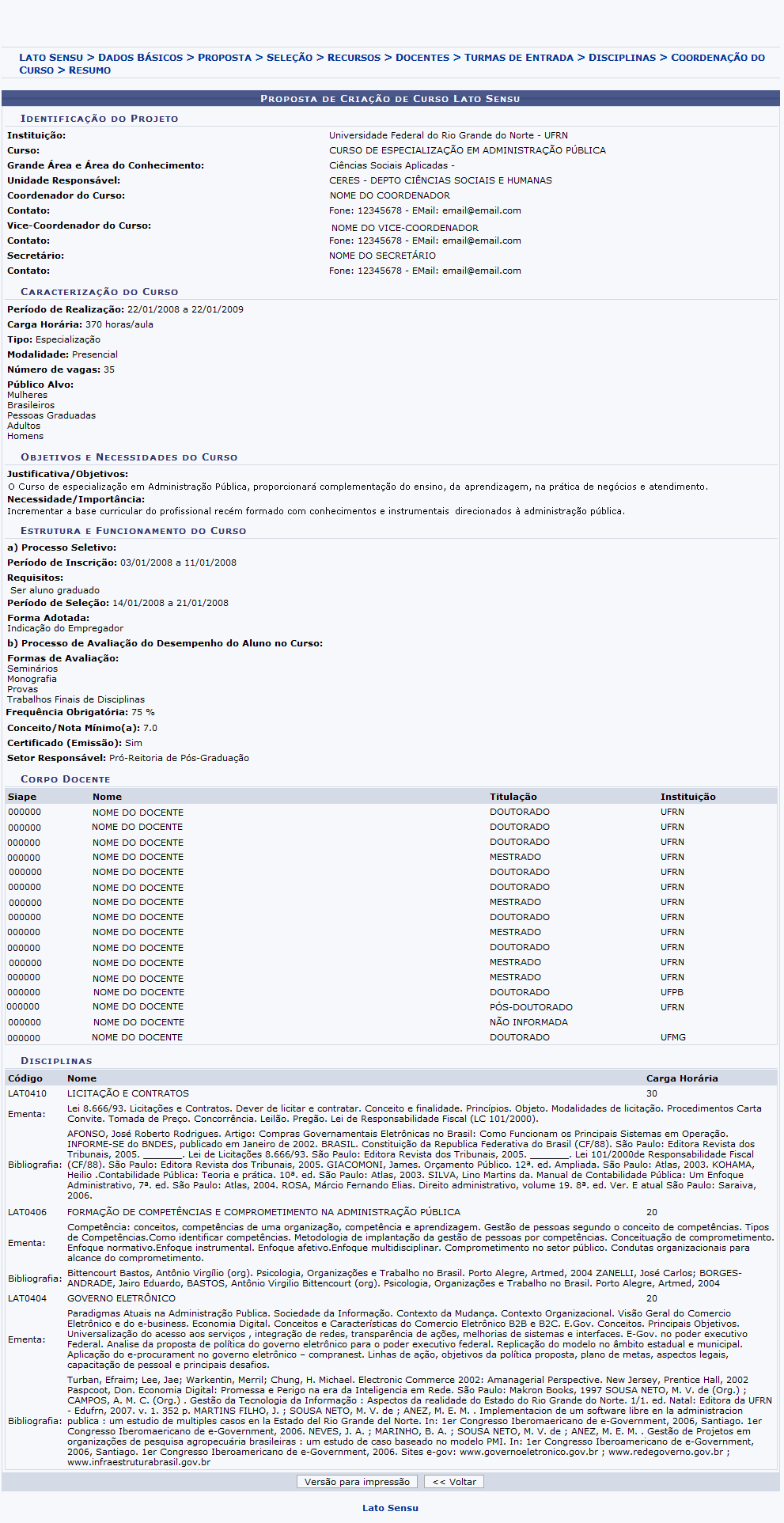Go to the Dados Básicos step
Viewport: 784px width, 1523px height.
(140, 58)
